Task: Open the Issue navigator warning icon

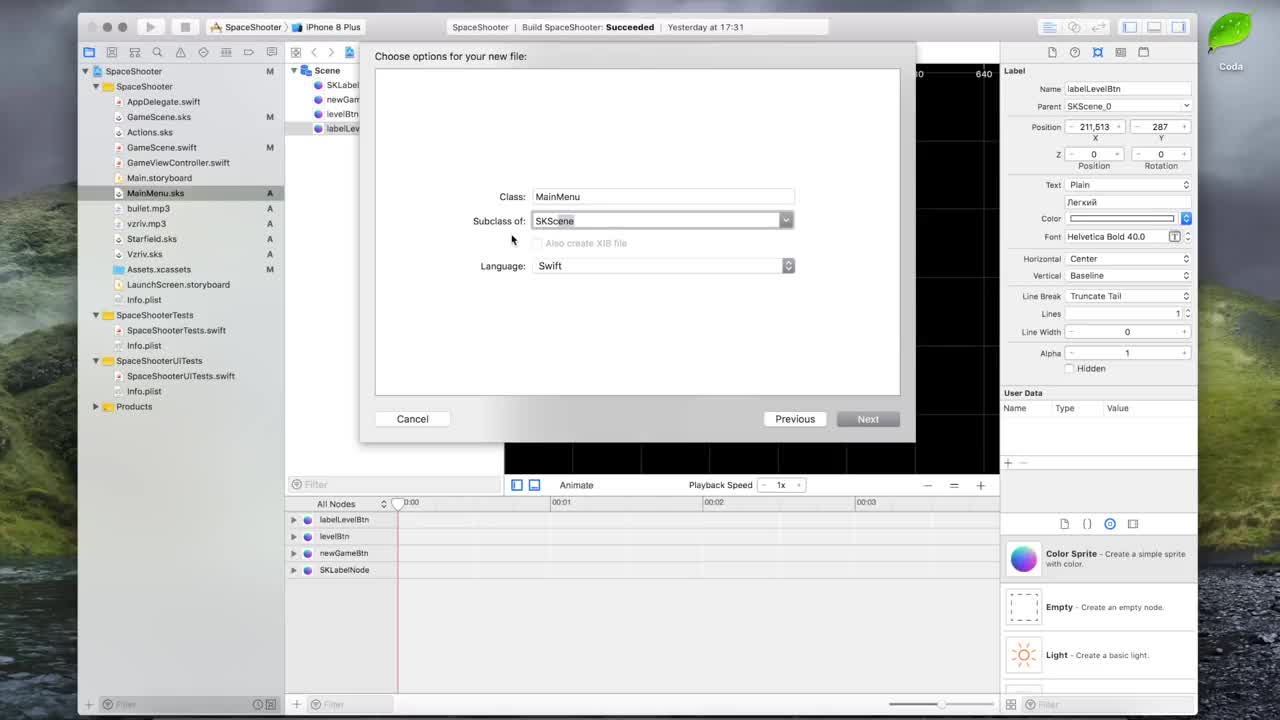Action: (180, 52)
